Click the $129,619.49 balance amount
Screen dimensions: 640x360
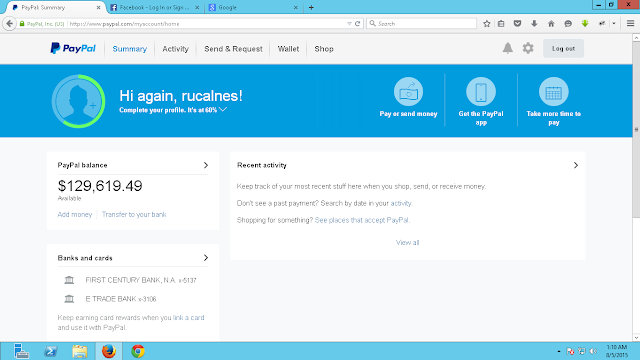tap(100, 186)
